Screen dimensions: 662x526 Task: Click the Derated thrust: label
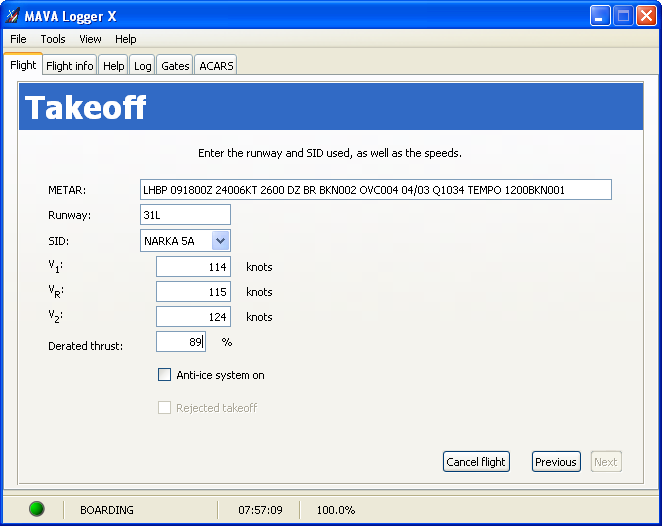tap(86, 346)
